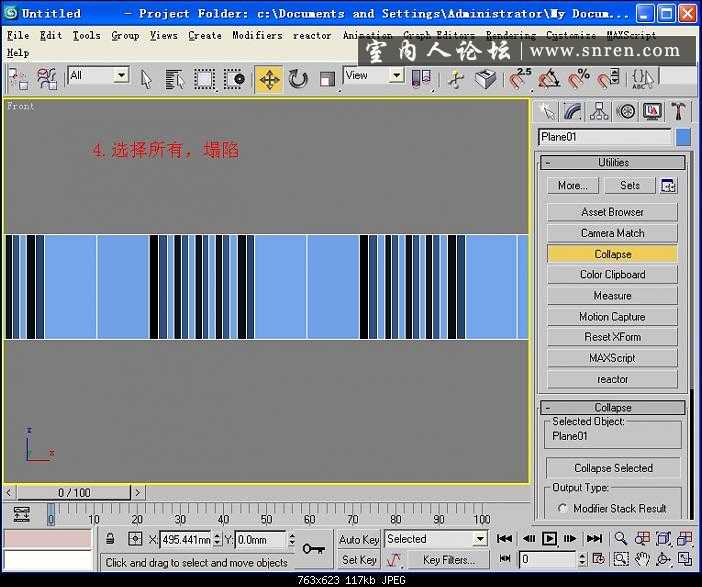This screenshot has width=702, height=587.
Task: Click the Plane01 object color swatch
Action: 683,137
